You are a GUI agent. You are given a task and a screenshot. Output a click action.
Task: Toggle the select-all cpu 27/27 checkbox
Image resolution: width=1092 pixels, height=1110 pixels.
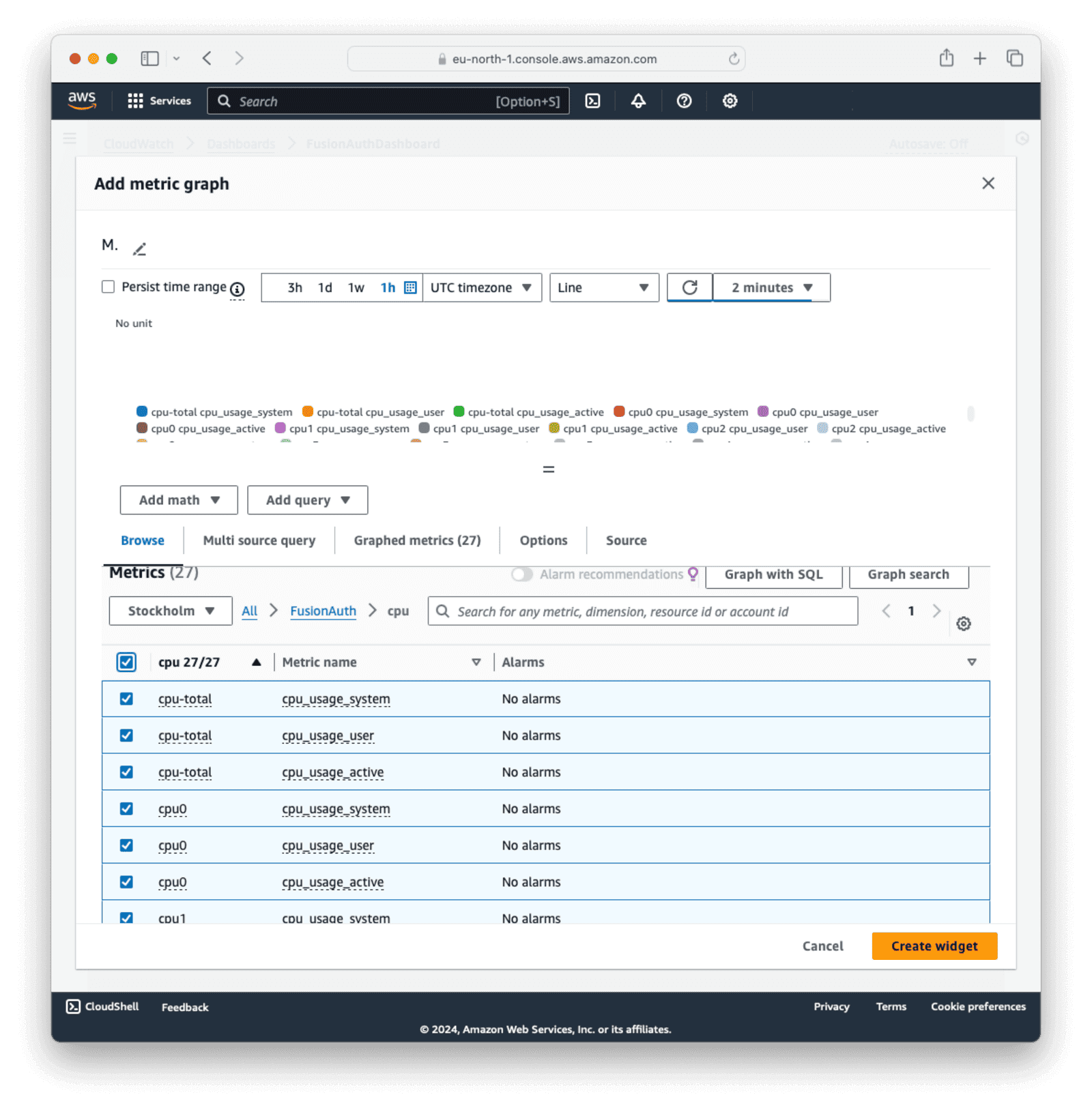tap(126, 662)
